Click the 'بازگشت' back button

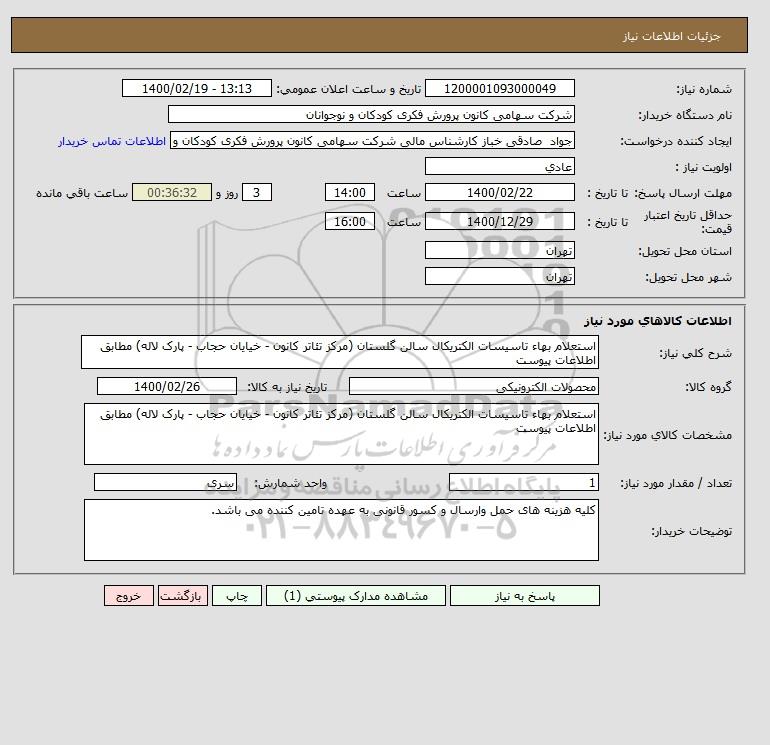[183, 595]
